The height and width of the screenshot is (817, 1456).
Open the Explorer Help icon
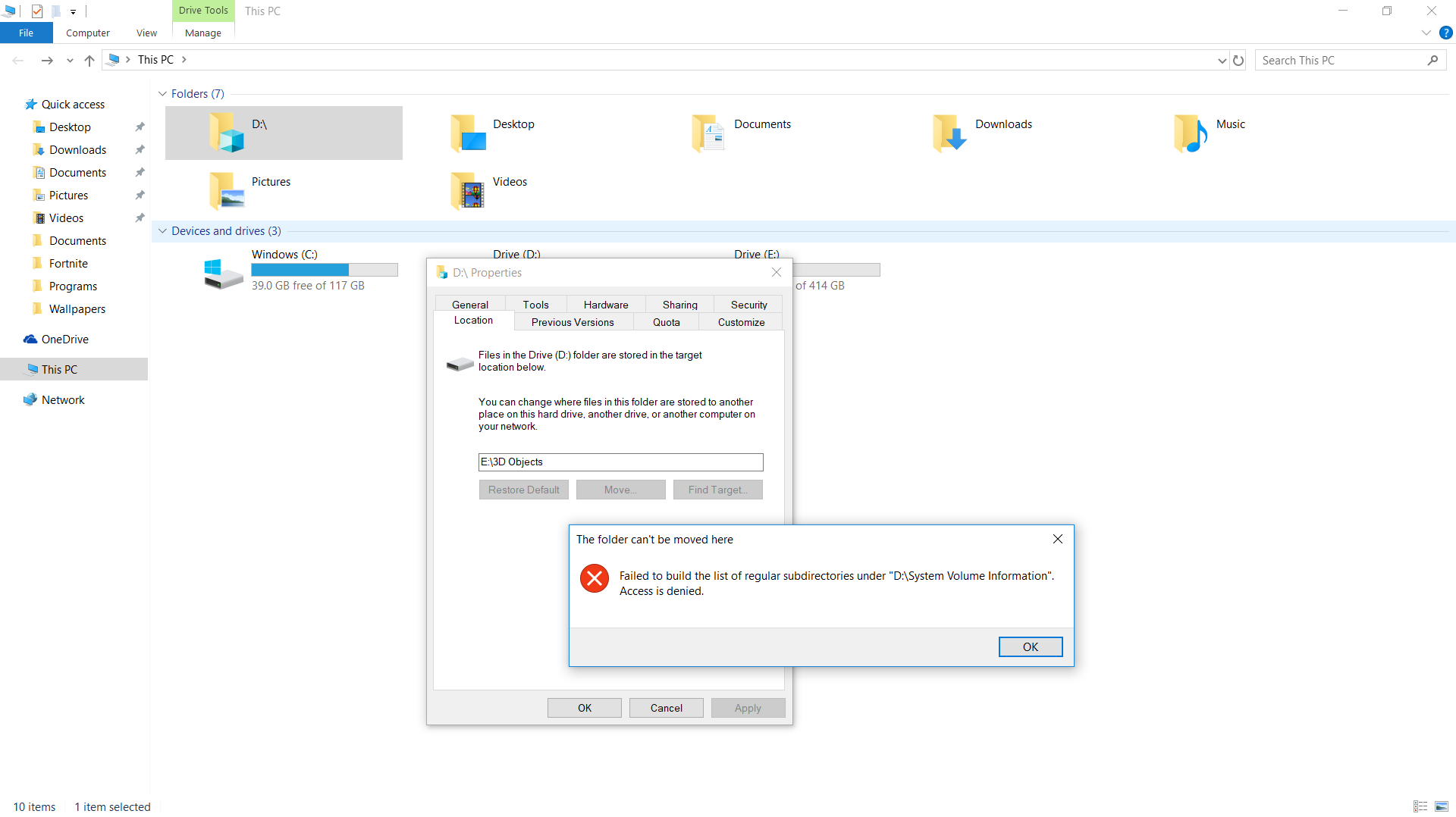coord(1445,33)
